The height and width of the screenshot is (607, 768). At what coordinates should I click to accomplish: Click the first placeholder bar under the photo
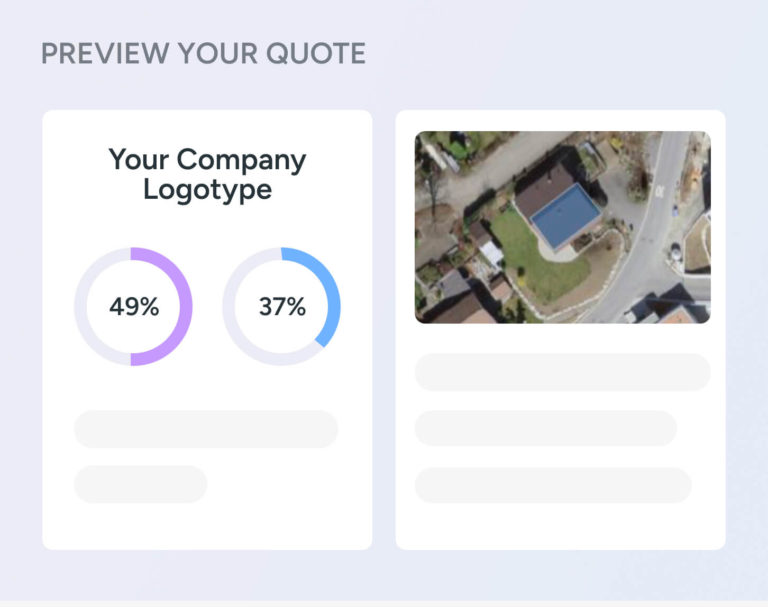(562, 372)
